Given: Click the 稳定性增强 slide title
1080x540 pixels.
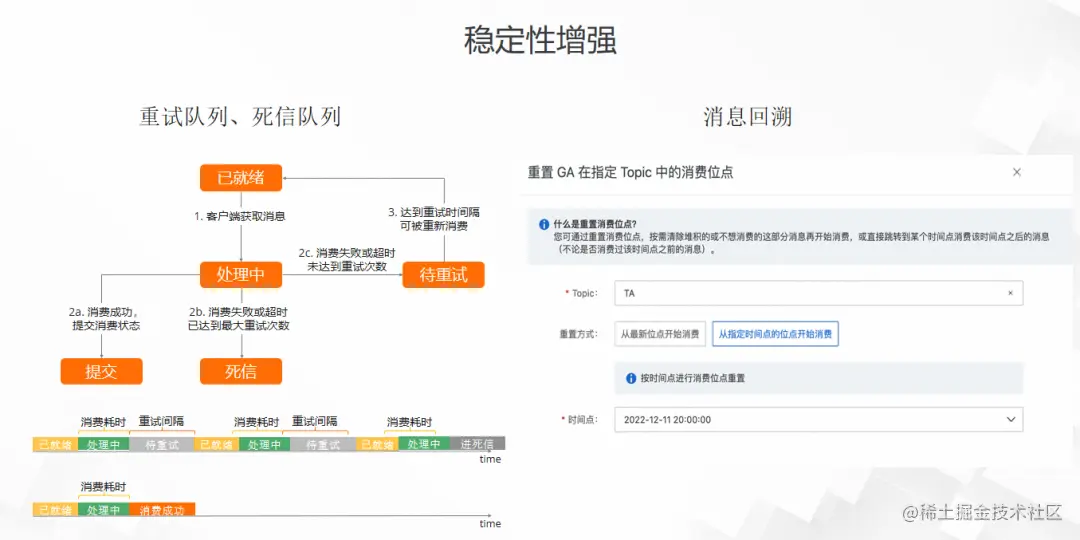Looking at the screenshot, I should [540, 40].
